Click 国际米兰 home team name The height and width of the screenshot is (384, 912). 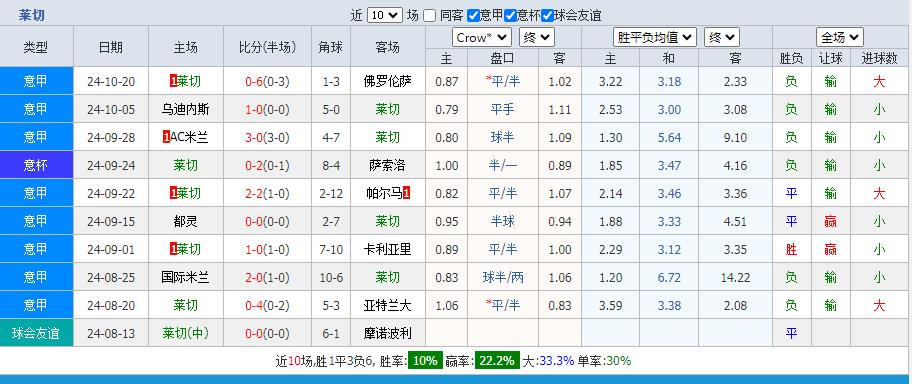coord(186,277)
